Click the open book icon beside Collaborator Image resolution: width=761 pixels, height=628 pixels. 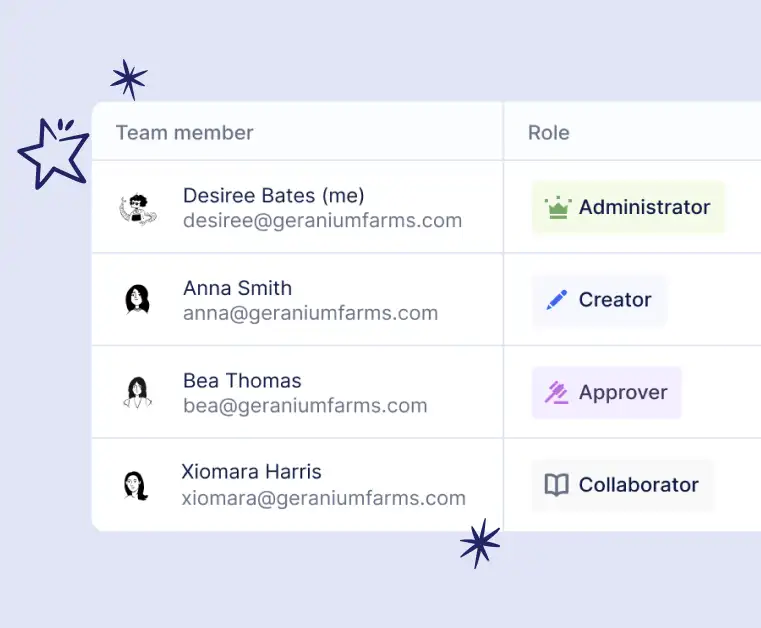click(x=556, y=485)
